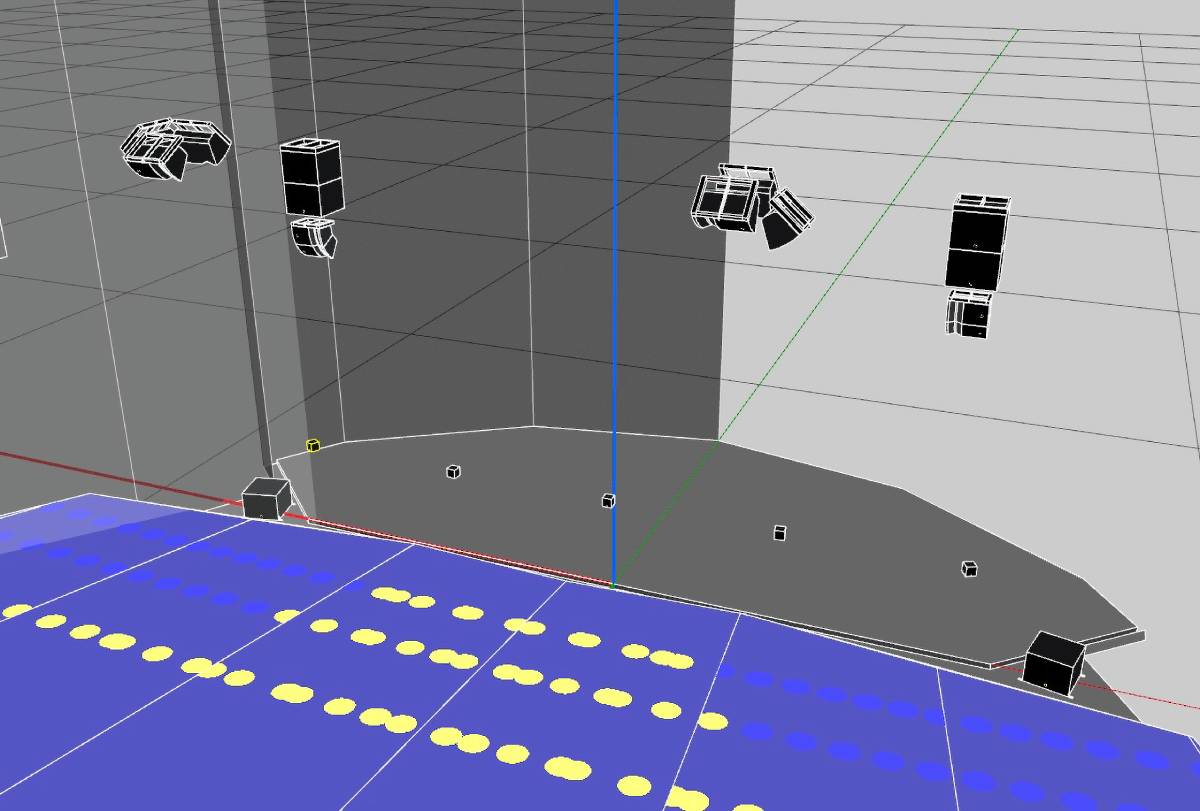Click the blue vertical Z axis line
The height and width of the screenshot is (811, 1200).
click(x=614, y=300)
